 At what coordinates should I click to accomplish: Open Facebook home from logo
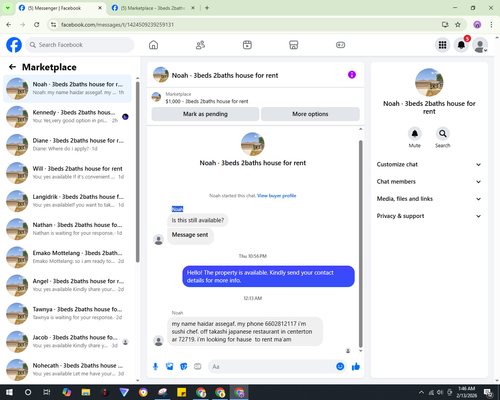coord(14,45)
